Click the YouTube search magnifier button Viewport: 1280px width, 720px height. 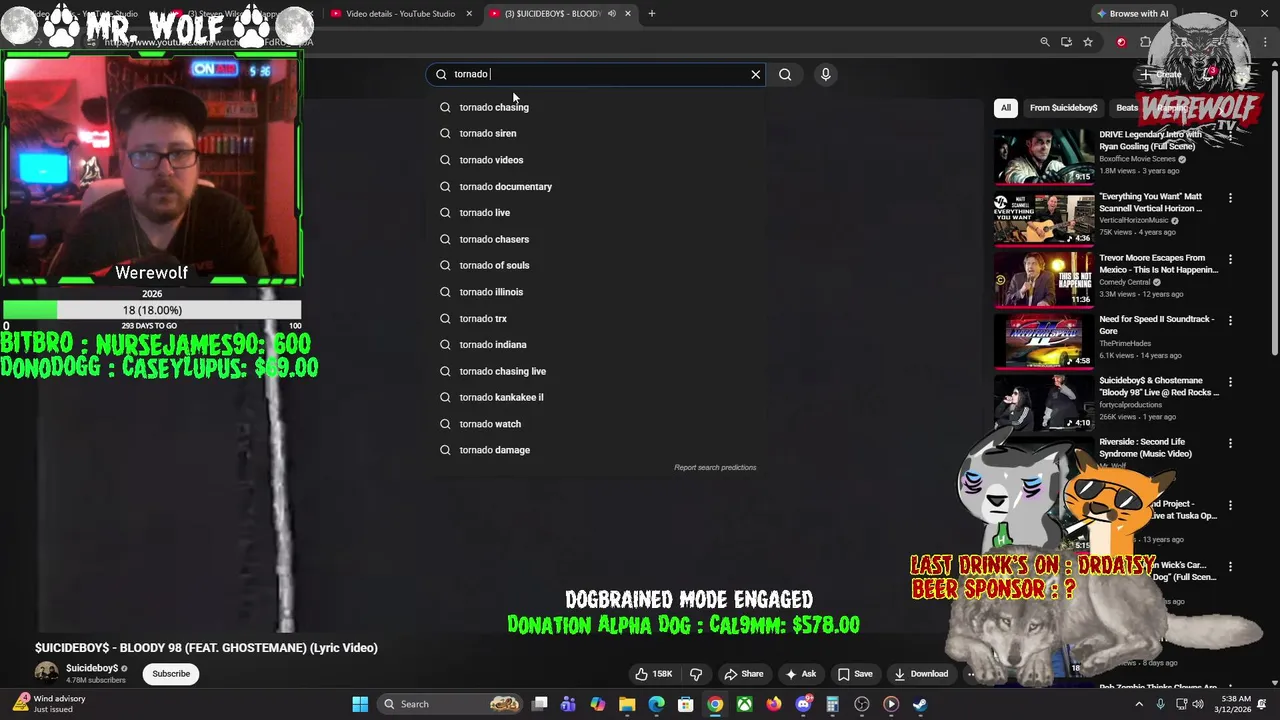(785, 74)
